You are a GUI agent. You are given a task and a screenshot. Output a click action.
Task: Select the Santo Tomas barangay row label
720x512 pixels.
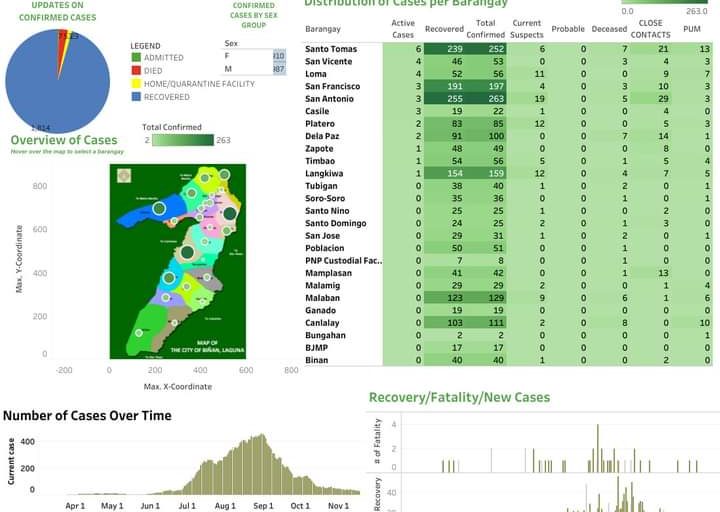[x=331, y=49]
